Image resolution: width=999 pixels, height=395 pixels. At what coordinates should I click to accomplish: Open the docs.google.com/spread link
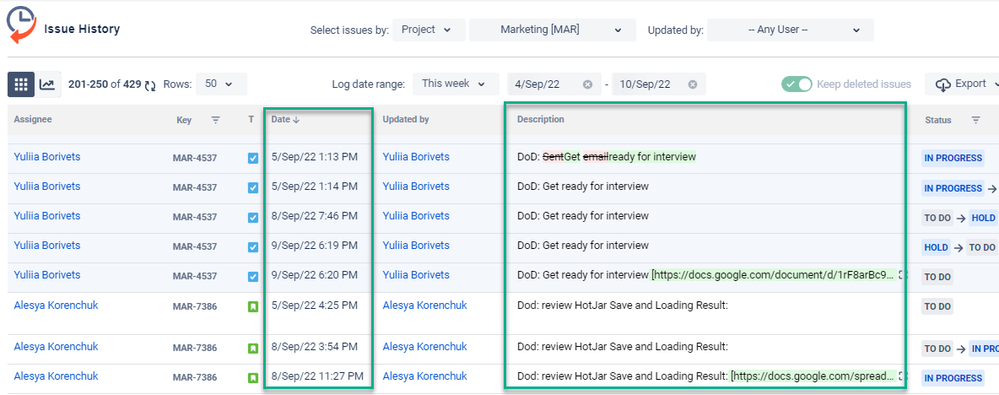[x=813, y=376]
